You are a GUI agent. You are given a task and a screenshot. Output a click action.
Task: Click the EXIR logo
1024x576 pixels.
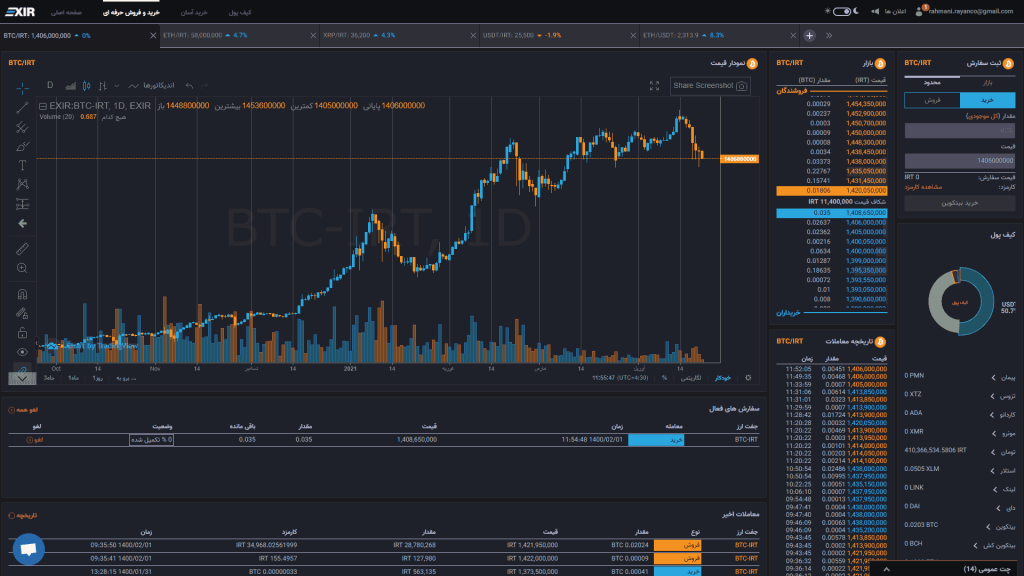pyautogui.click(x=20, y=12)
